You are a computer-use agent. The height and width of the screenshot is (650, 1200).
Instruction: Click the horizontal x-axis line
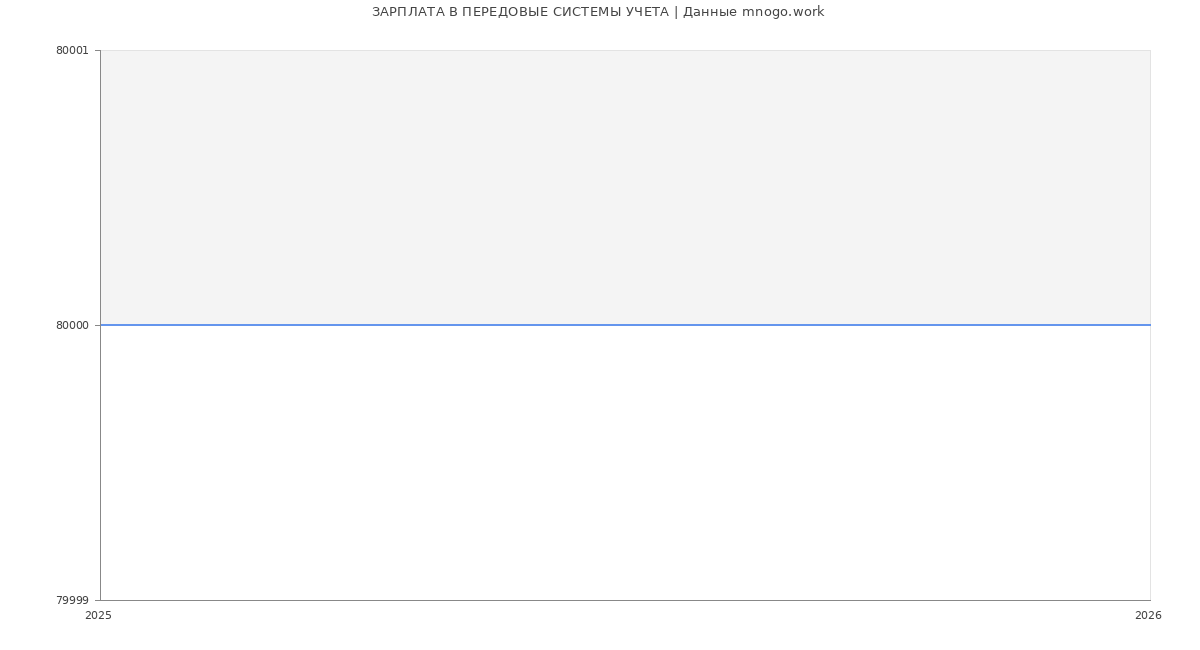625,600
